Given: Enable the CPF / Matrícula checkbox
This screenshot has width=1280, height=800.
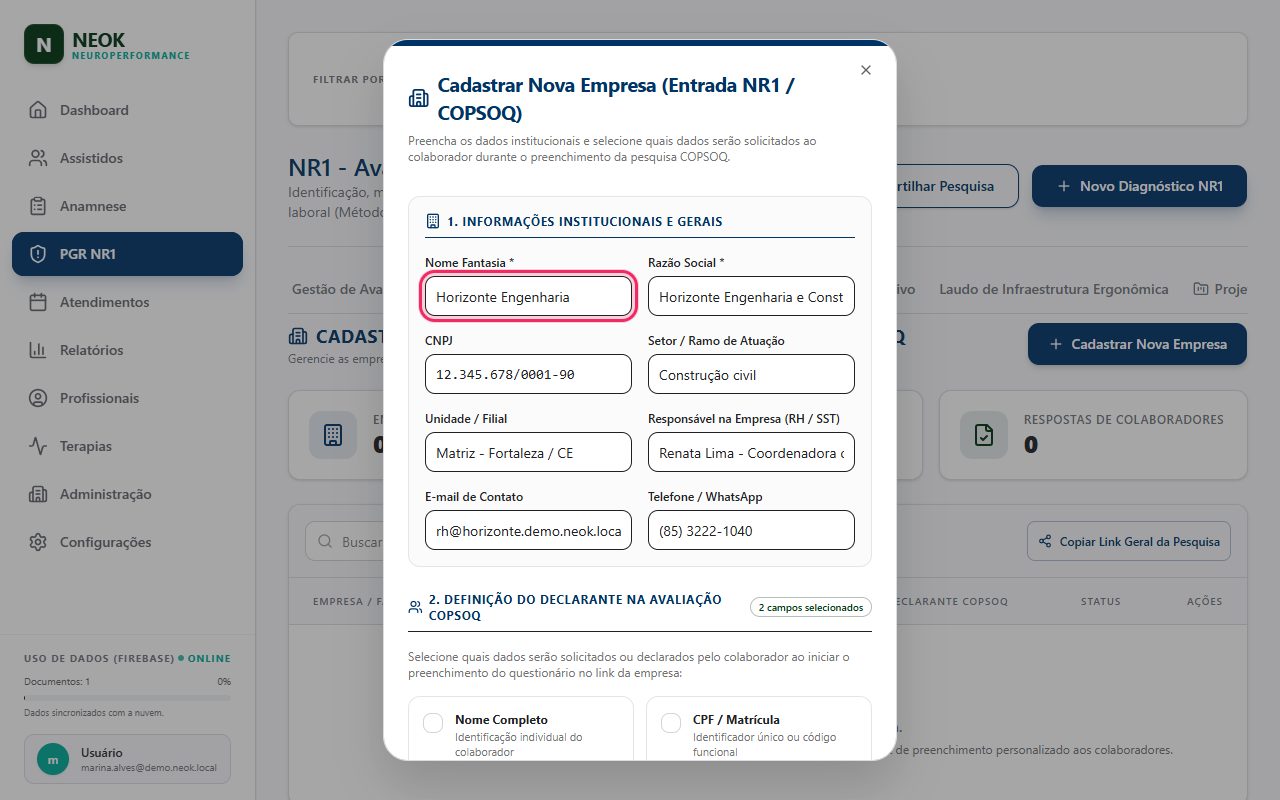Looking at the screenshot, I should 673,723.
